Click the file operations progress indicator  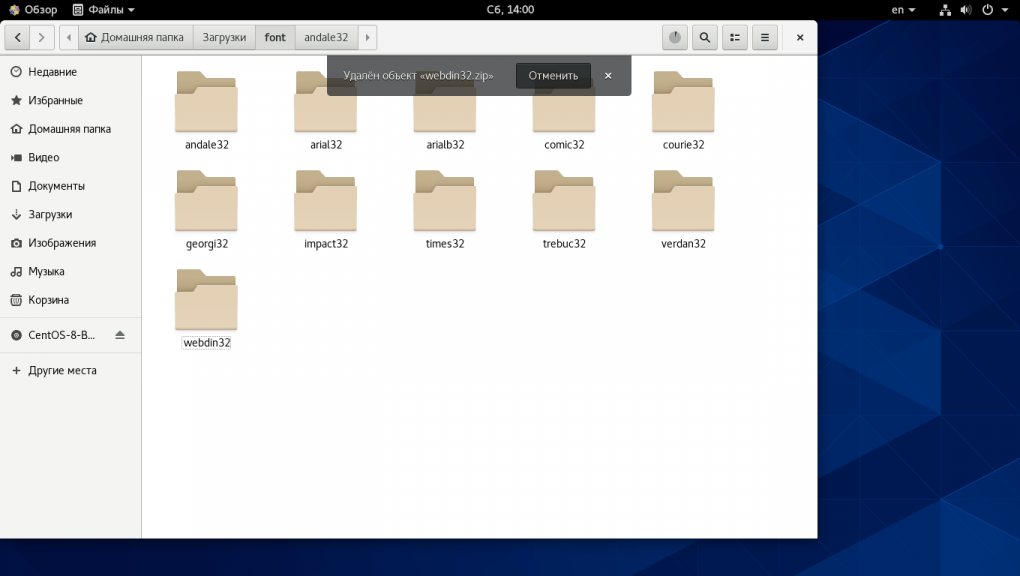(x=676, y=38)
